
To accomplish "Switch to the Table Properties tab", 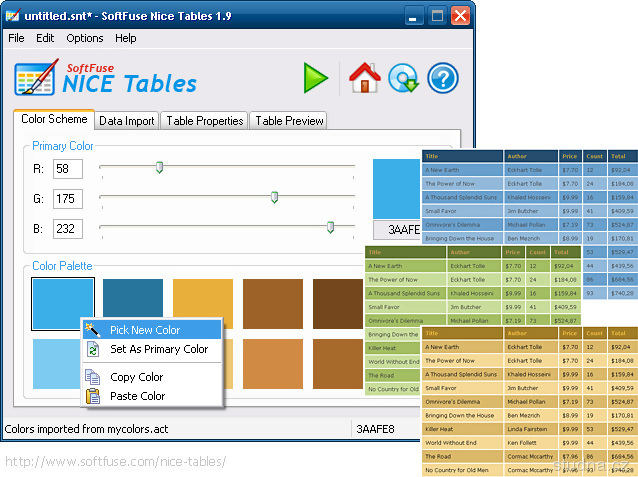I will [x=204, y=121].
